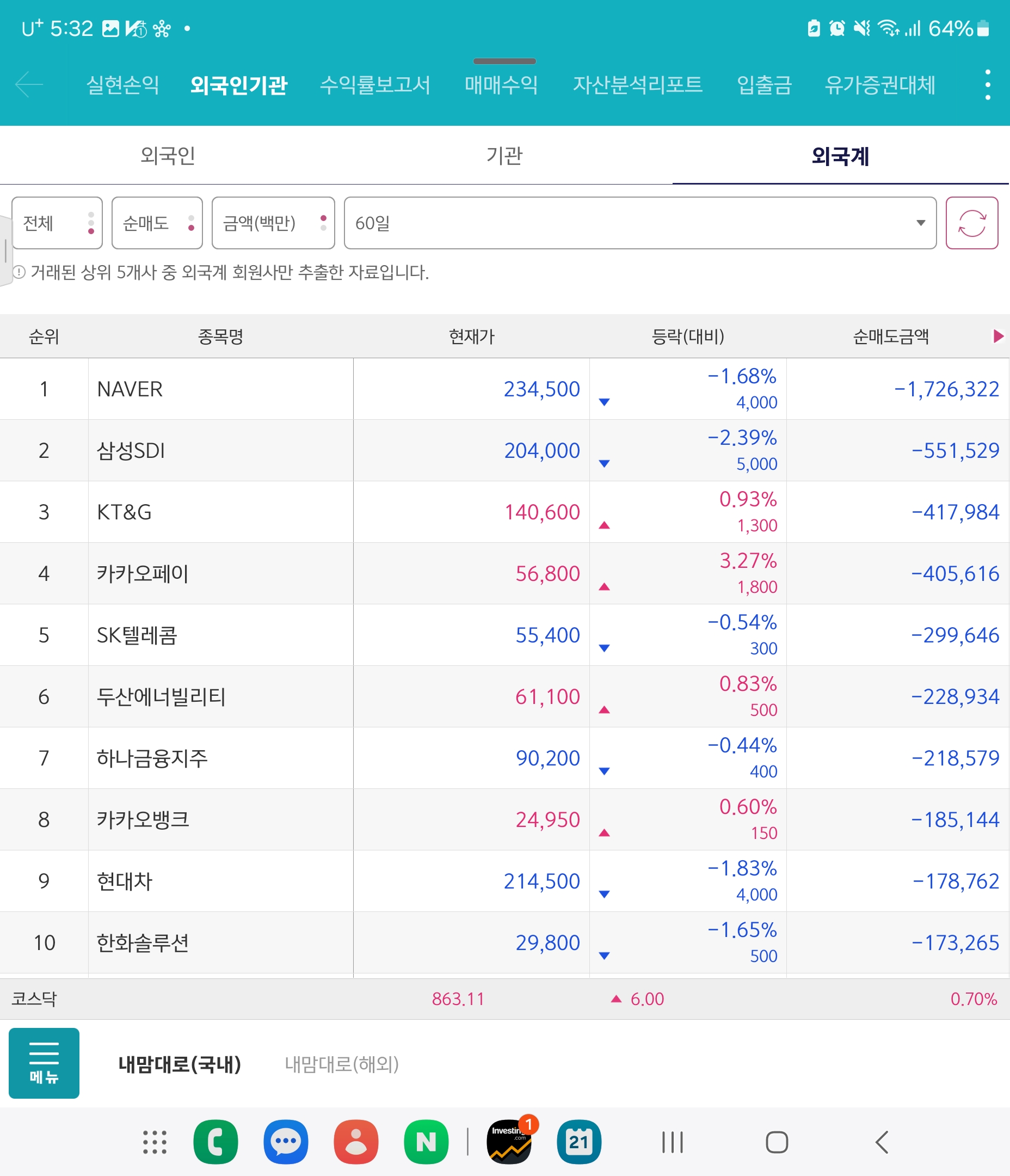Tap the home navigation button

777,1142
